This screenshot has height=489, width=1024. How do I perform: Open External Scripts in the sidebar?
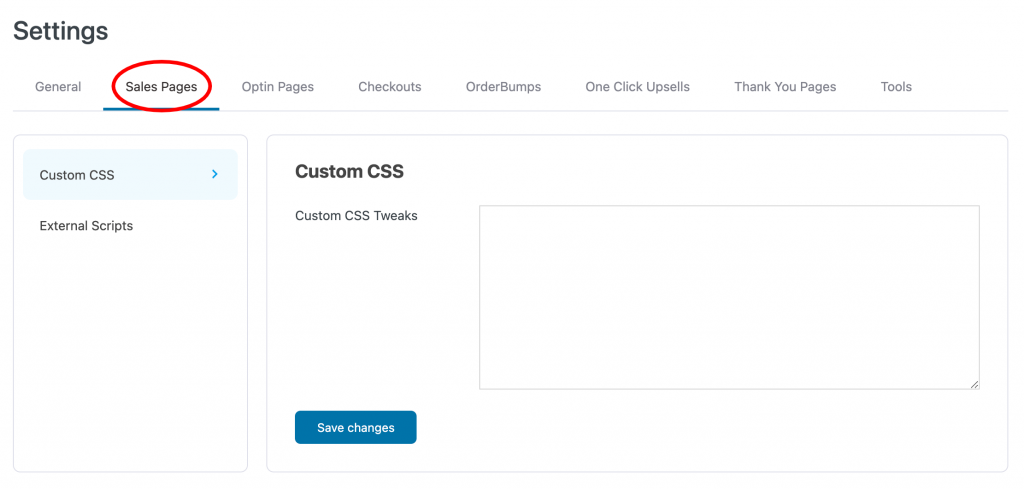point(86,226)
